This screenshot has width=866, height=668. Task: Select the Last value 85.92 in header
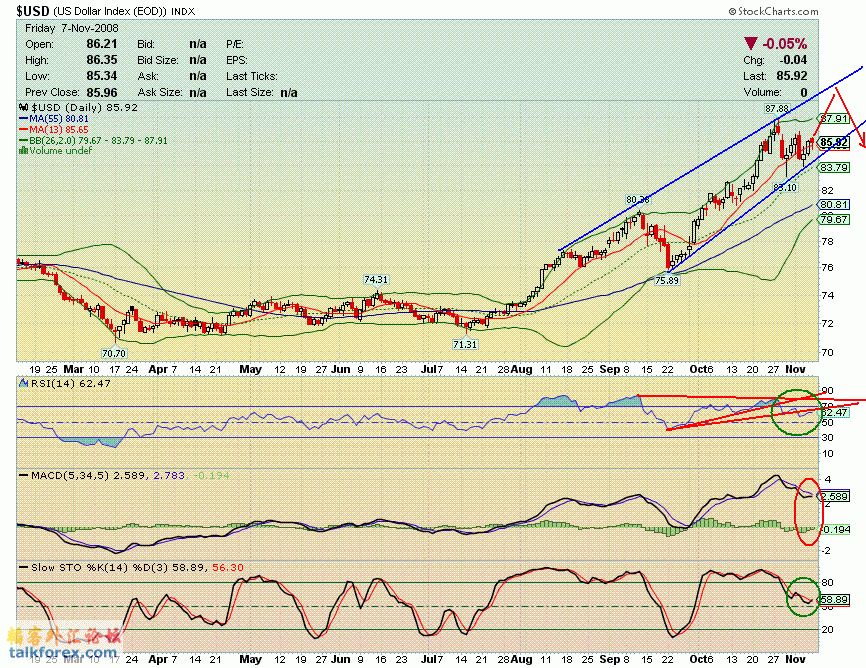click(791, 76)
